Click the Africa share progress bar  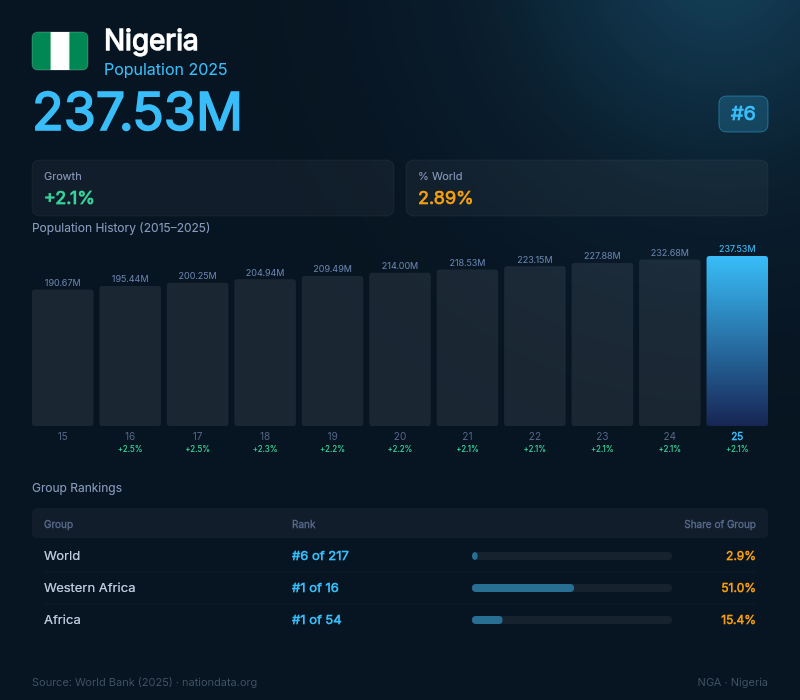[571, 620]
